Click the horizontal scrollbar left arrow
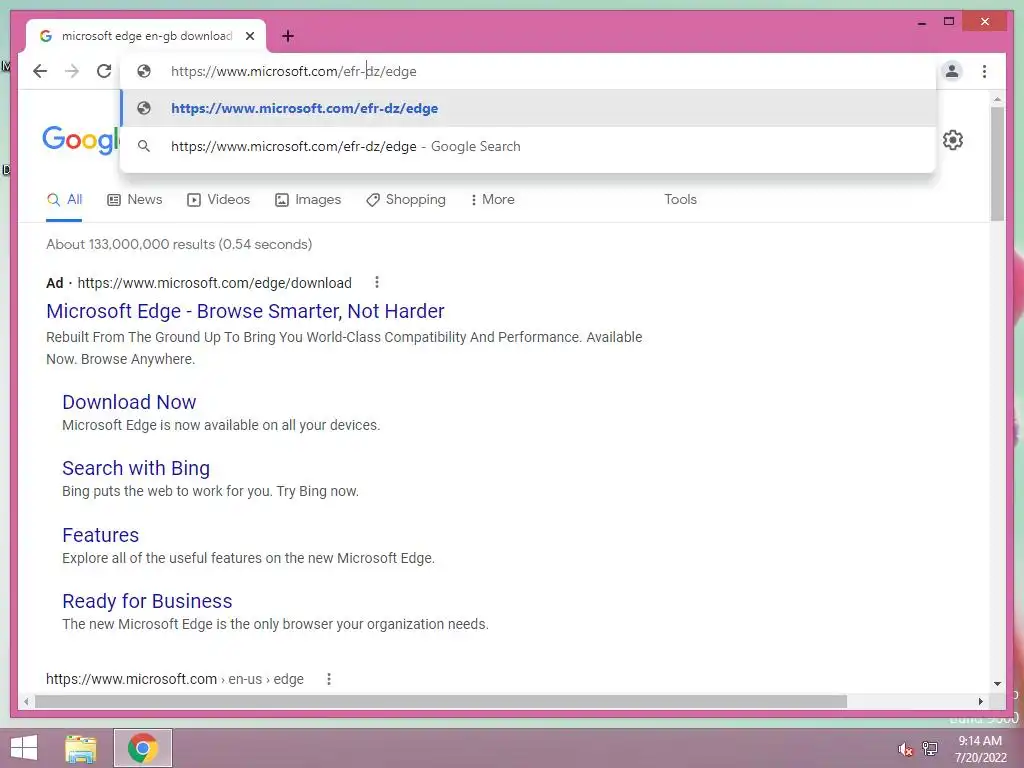1024x768 pixels. (26, 701)
